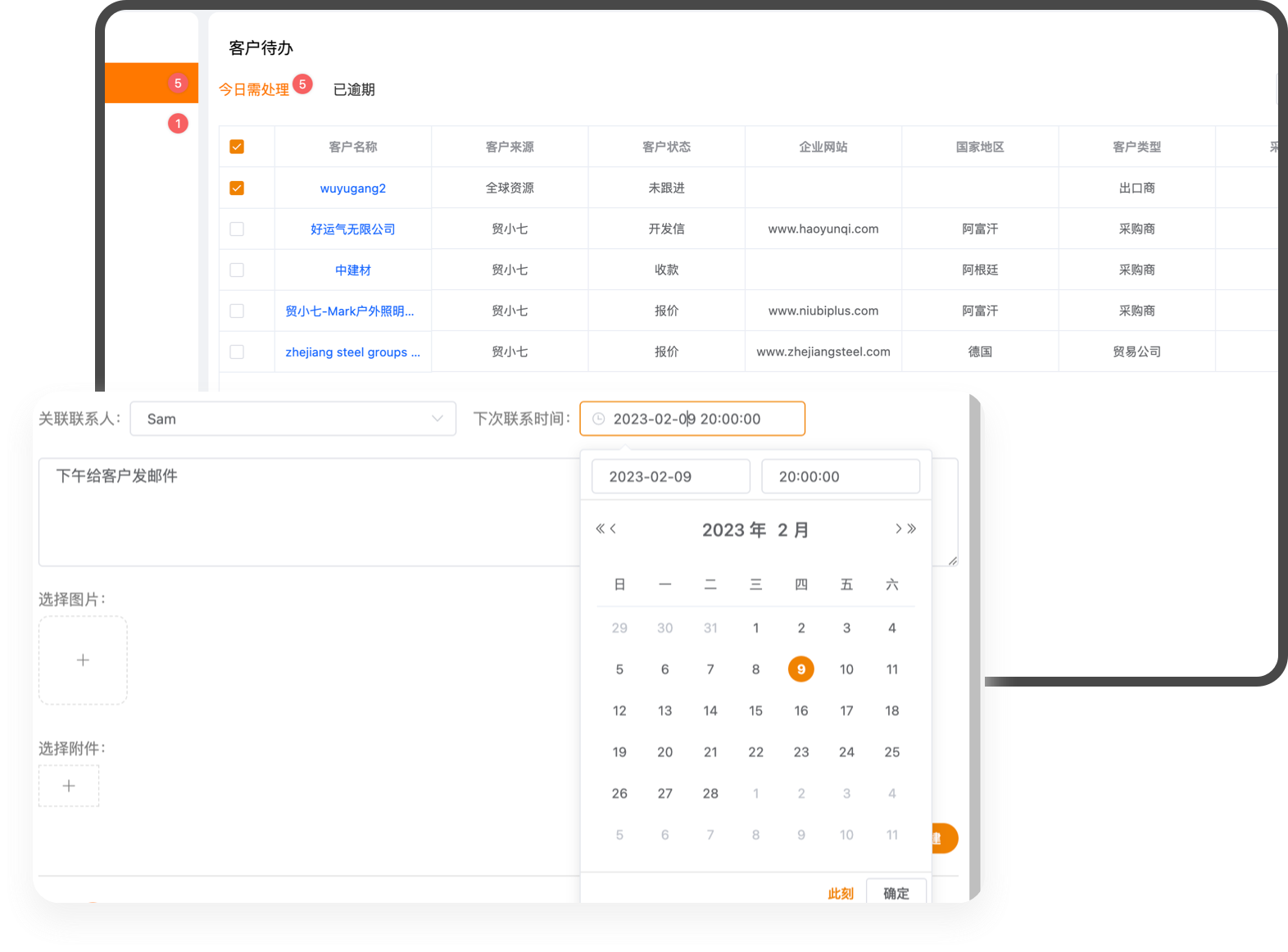Click next month arrow in calendar
1288x952 pixels.
pyautogui.click(x=898, y=529)
